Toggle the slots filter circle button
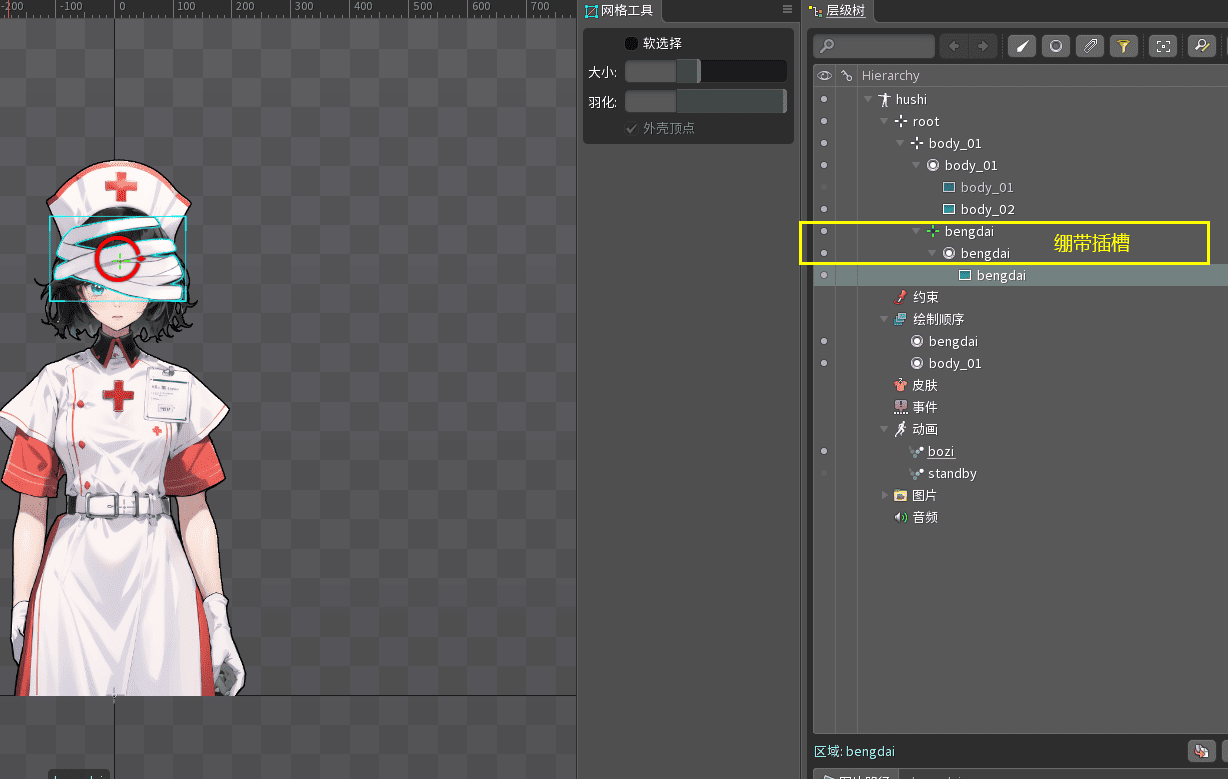Viewport: 1228px width, 779px height. click(x=1055, y=46)
